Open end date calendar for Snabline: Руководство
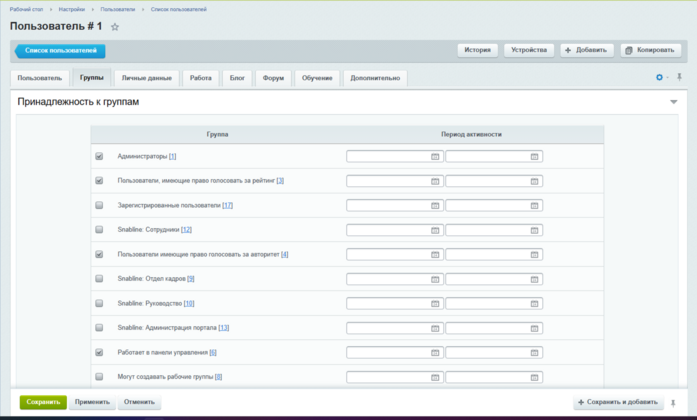 click(x=534, y=304)
